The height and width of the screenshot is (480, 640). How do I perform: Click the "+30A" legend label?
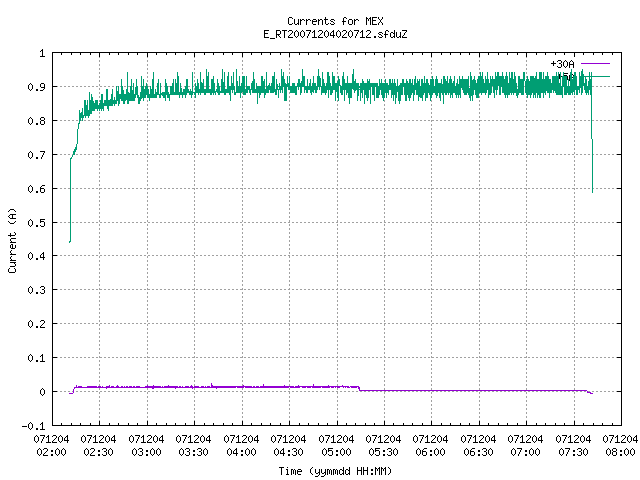[562, 64]
